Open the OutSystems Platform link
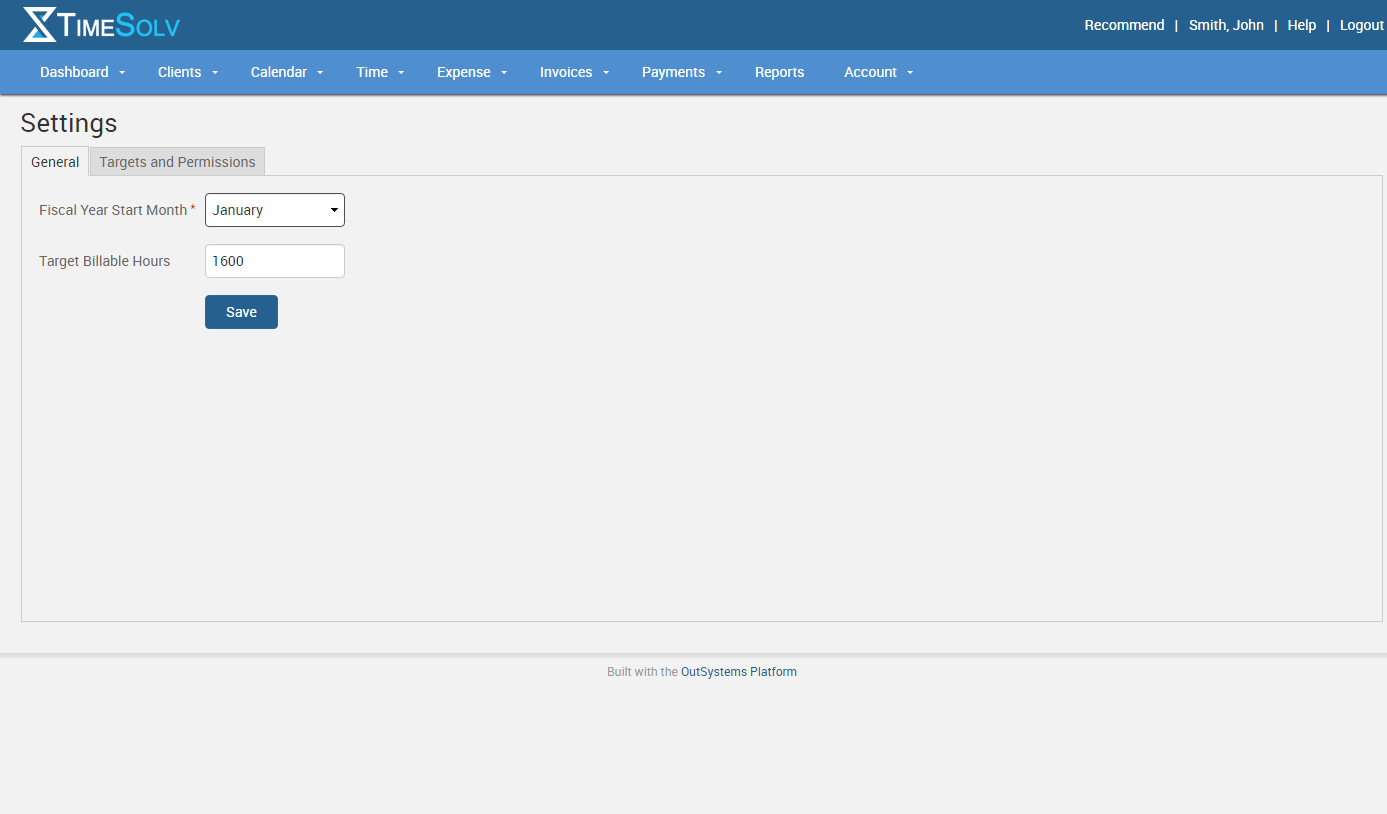Viewport: 1387px width, 814px height. (738, 671)
